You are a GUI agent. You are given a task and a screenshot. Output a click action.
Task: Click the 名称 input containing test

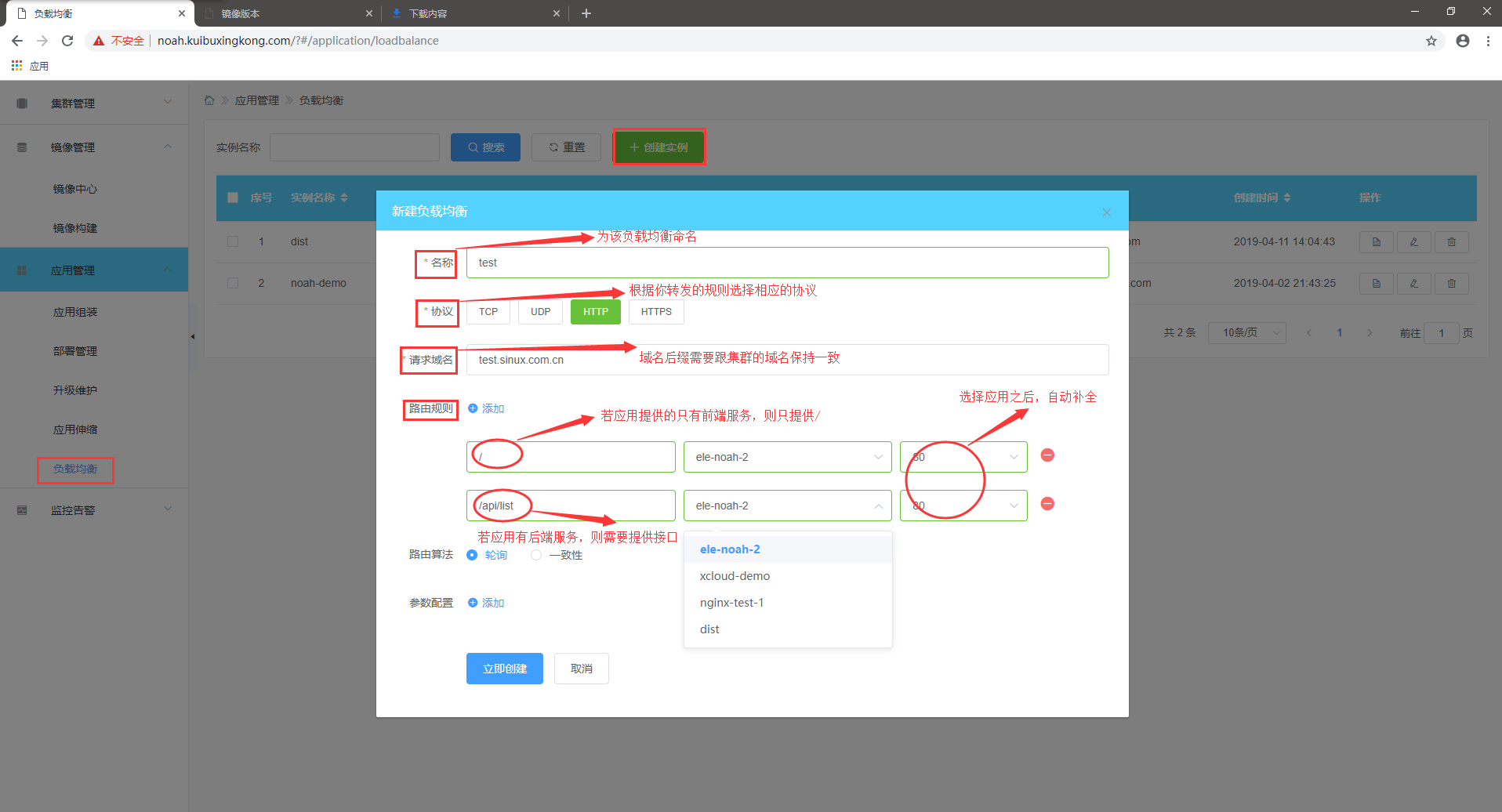coord(788,263)
